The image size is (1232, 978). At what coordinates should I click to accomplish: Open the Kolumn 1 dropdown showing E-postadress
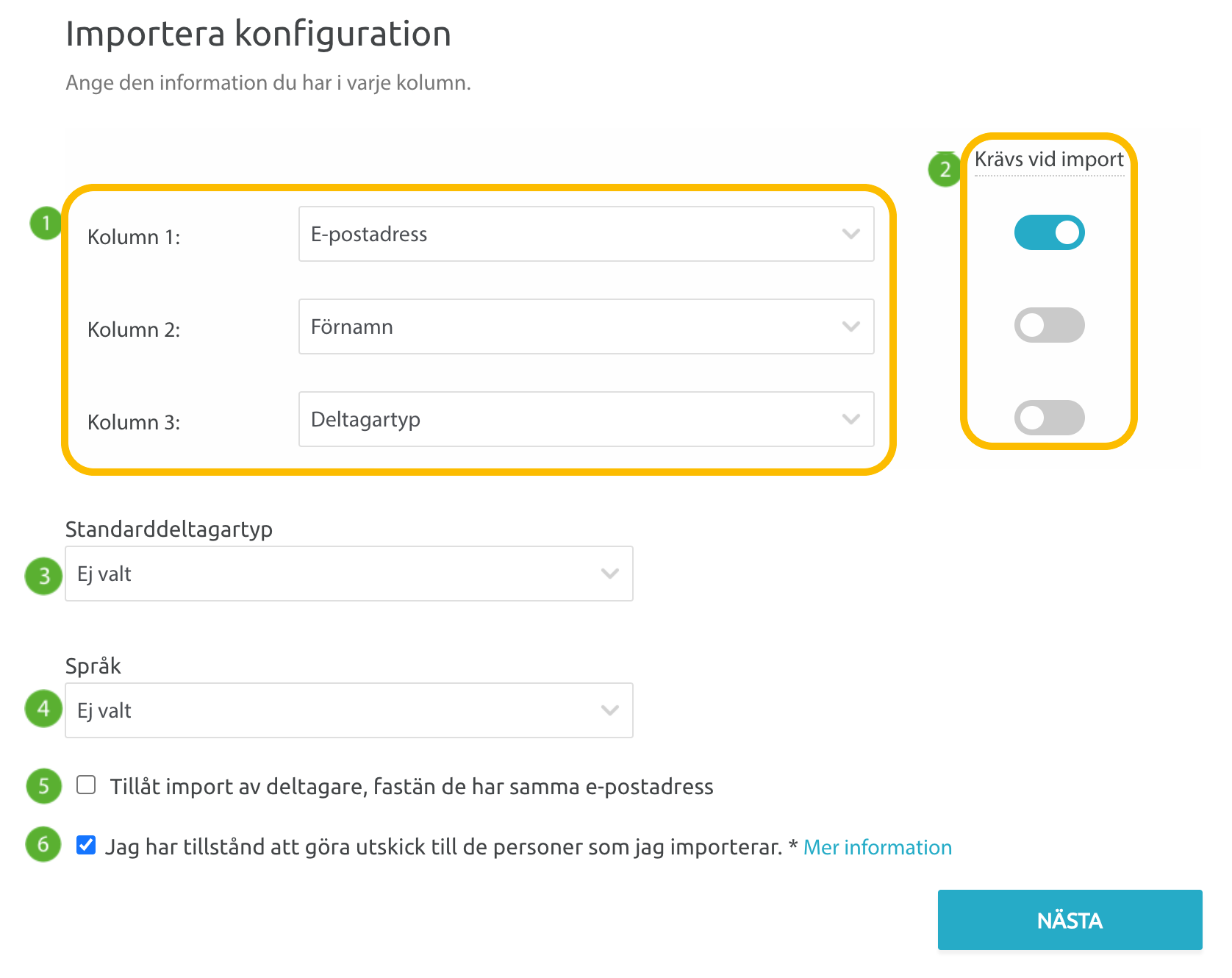pyautogui.click(x=585, y=234)
